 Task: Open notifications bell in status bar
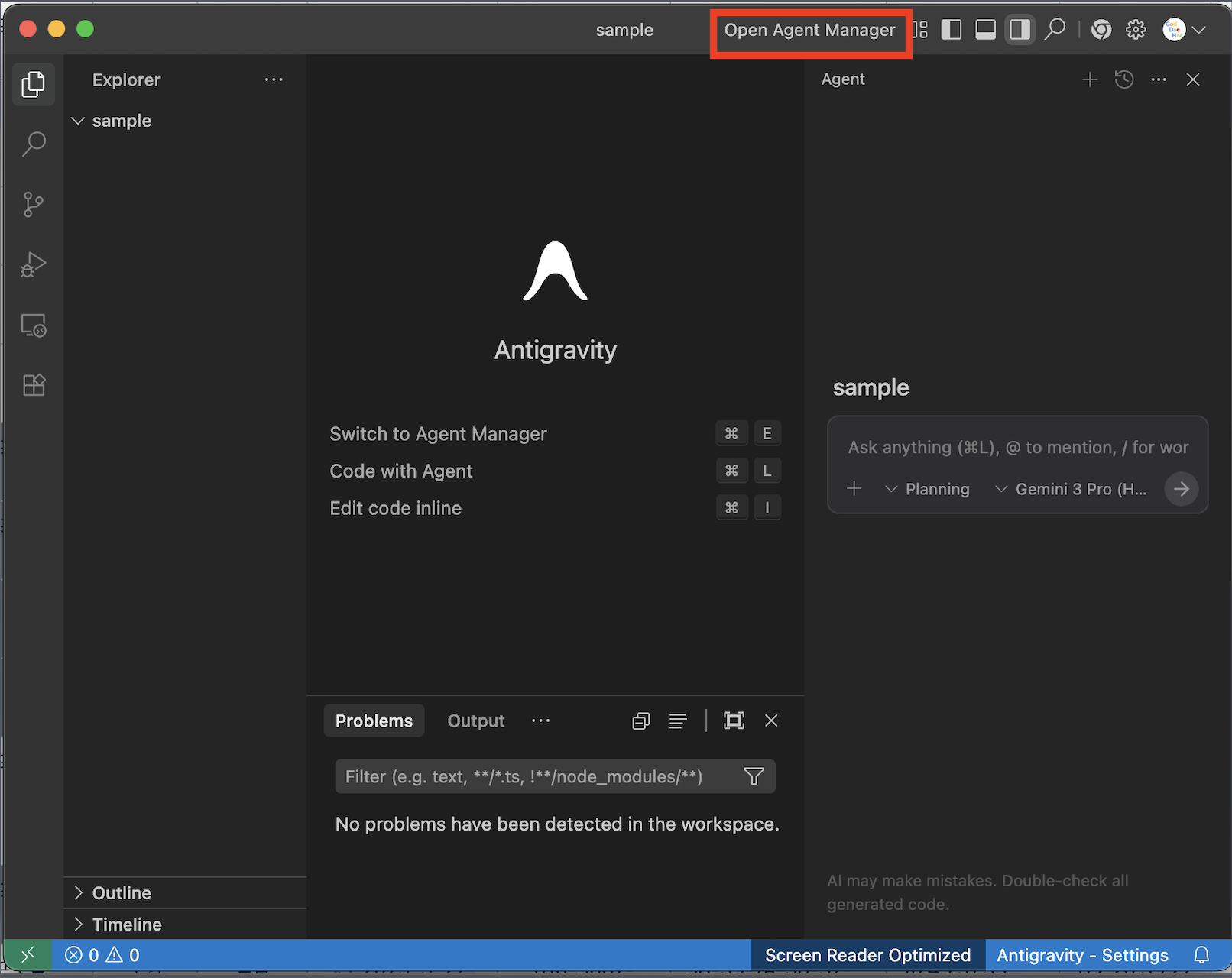1201,955
